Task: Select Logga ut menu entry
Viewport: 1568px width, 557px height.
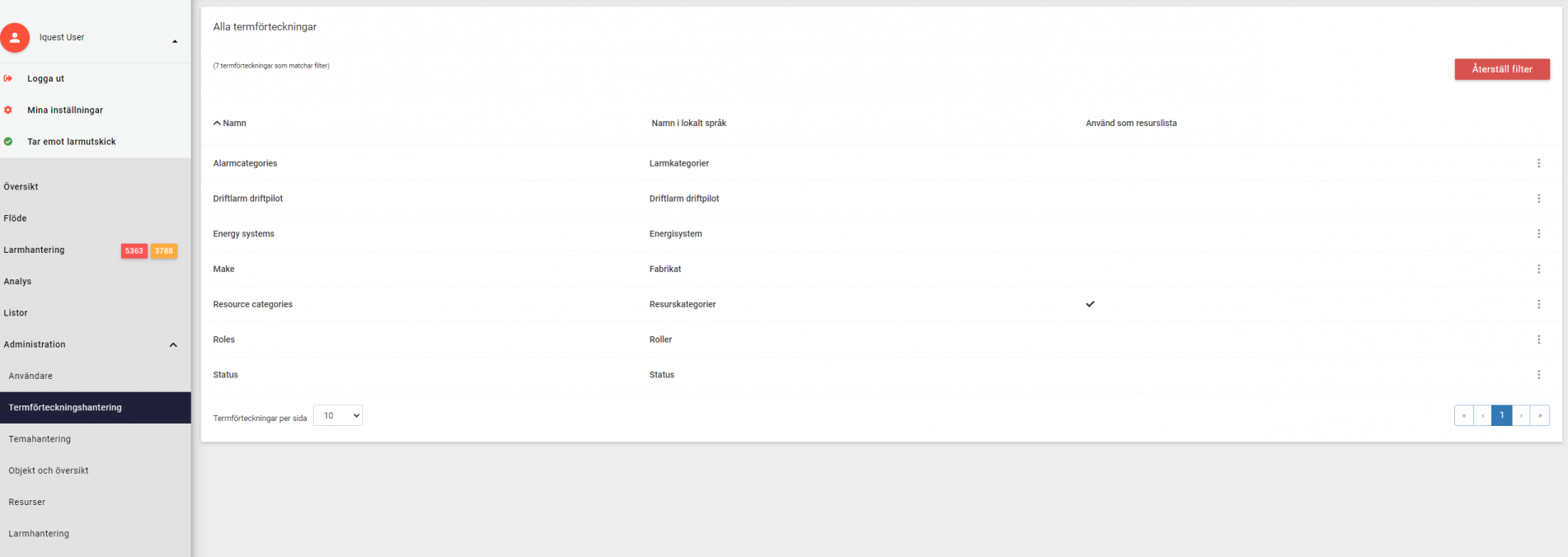Action: pos(45,78)
